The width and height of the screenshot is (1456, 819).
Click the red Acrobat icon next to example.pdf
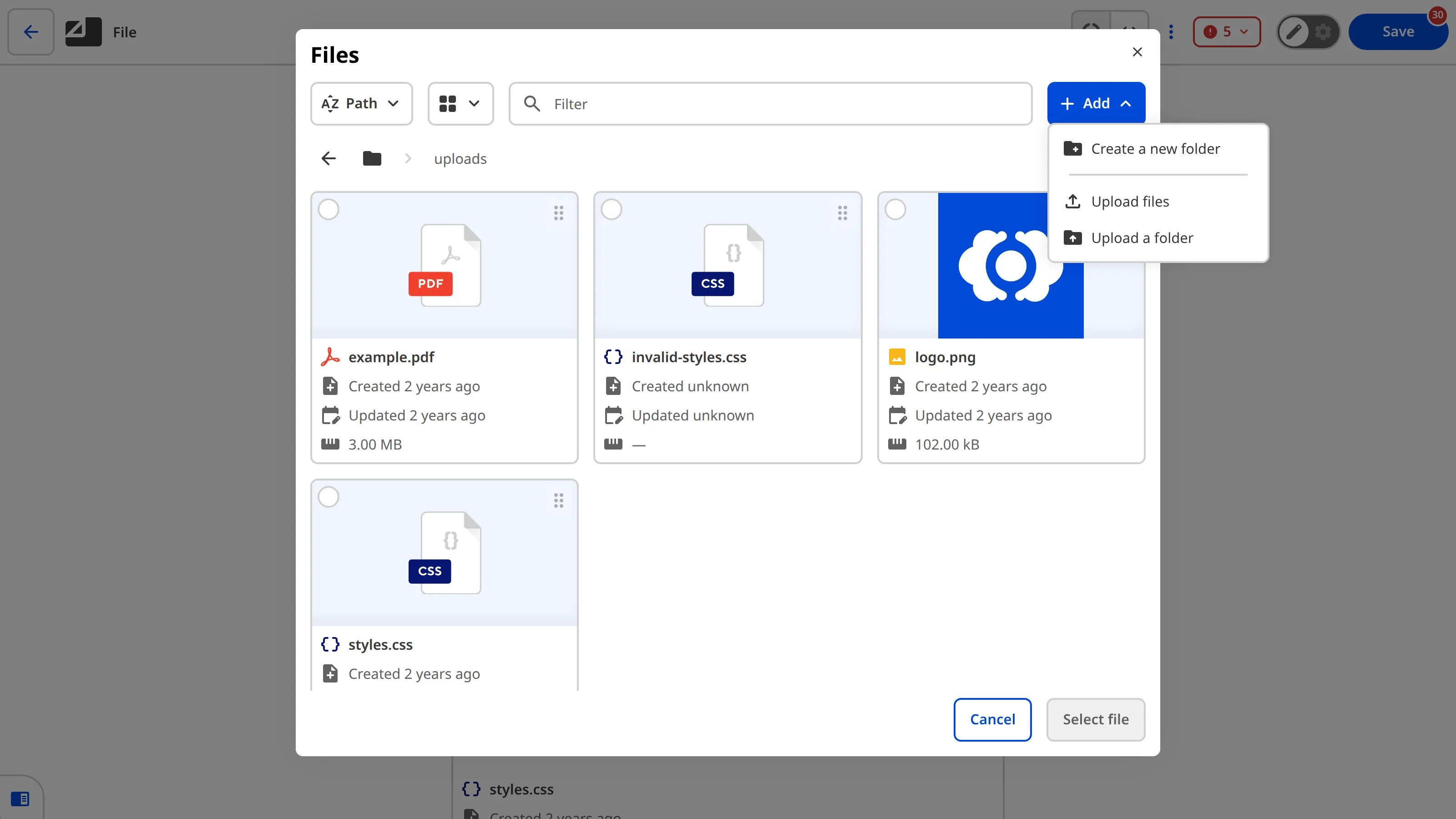(330, 357)
